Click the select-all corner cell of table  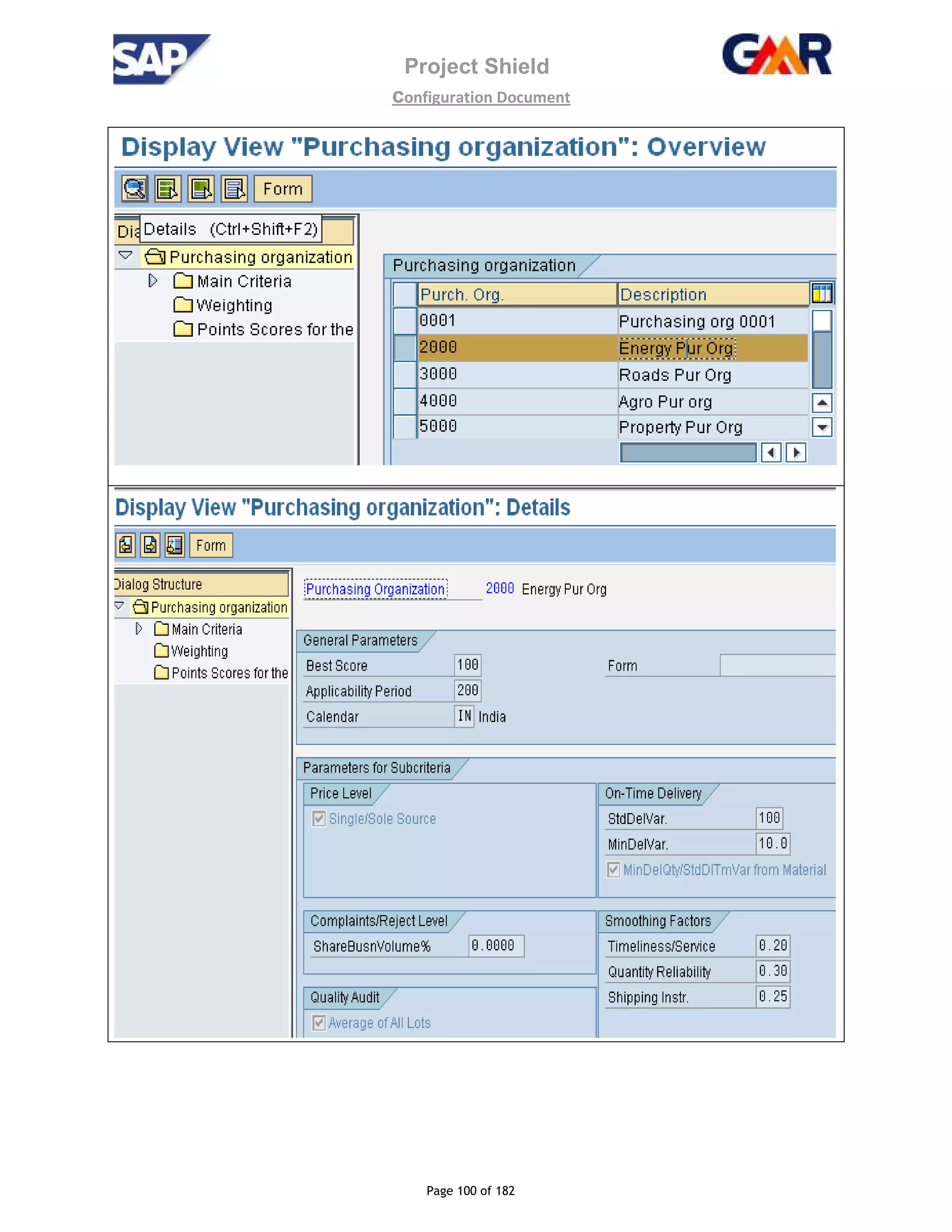click(404, 294)
